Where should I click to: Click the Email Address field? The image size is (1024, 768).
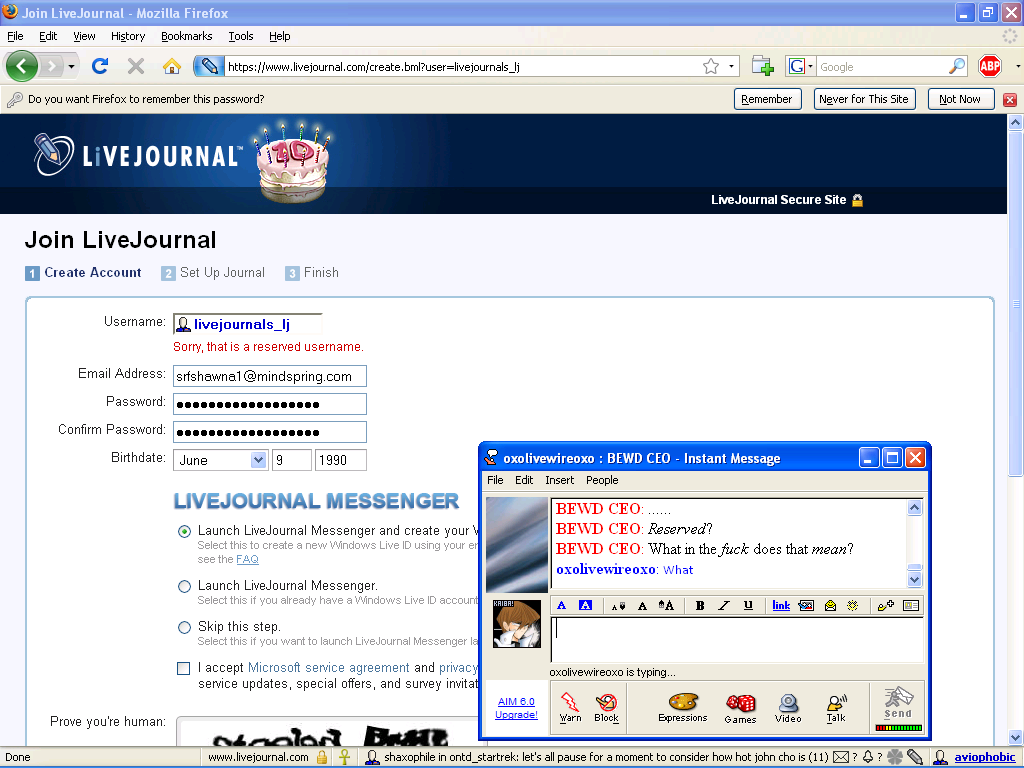pos(270,376)
